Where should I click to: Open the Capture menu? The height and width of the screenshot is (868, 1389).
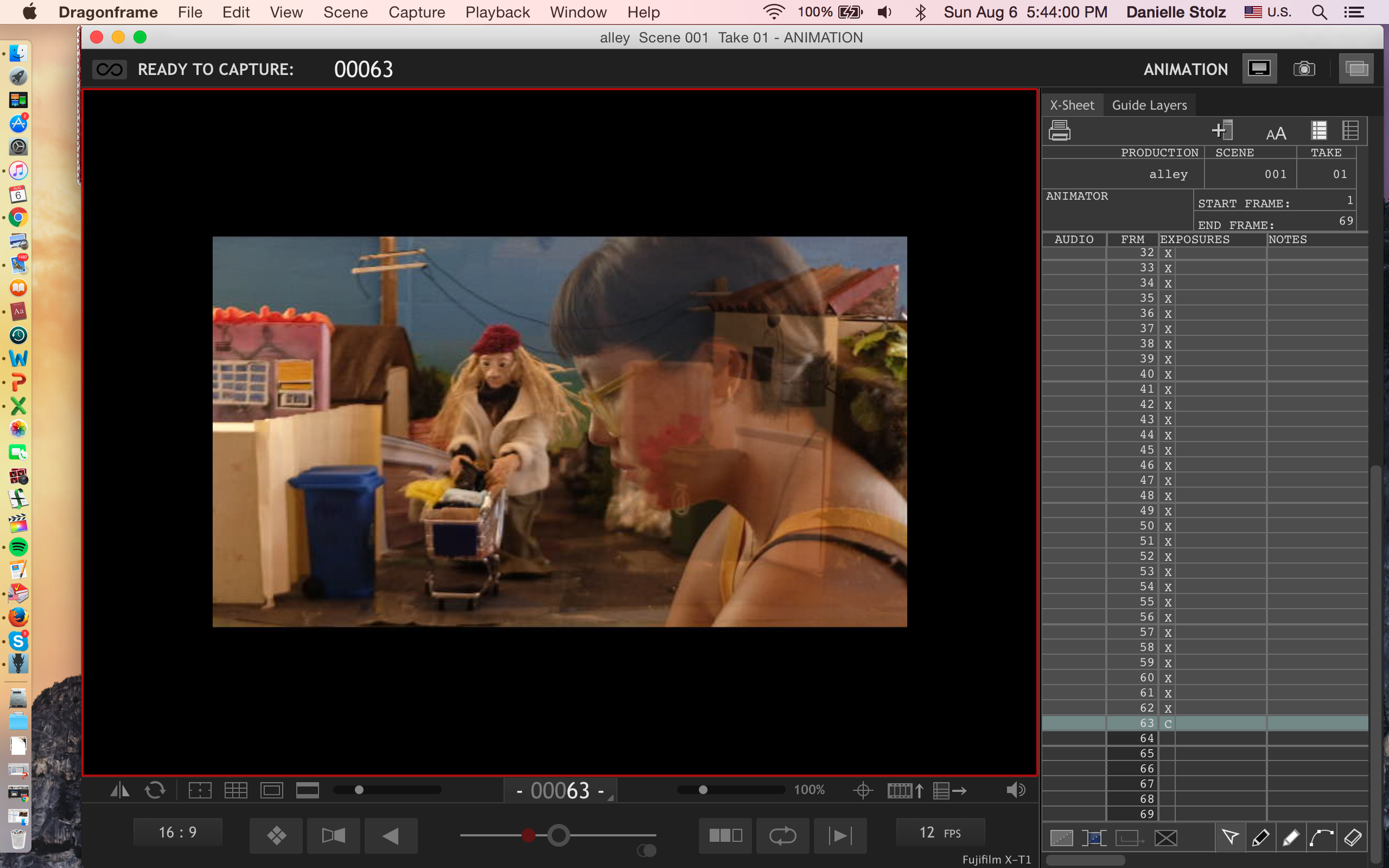(x=416, y=12)
